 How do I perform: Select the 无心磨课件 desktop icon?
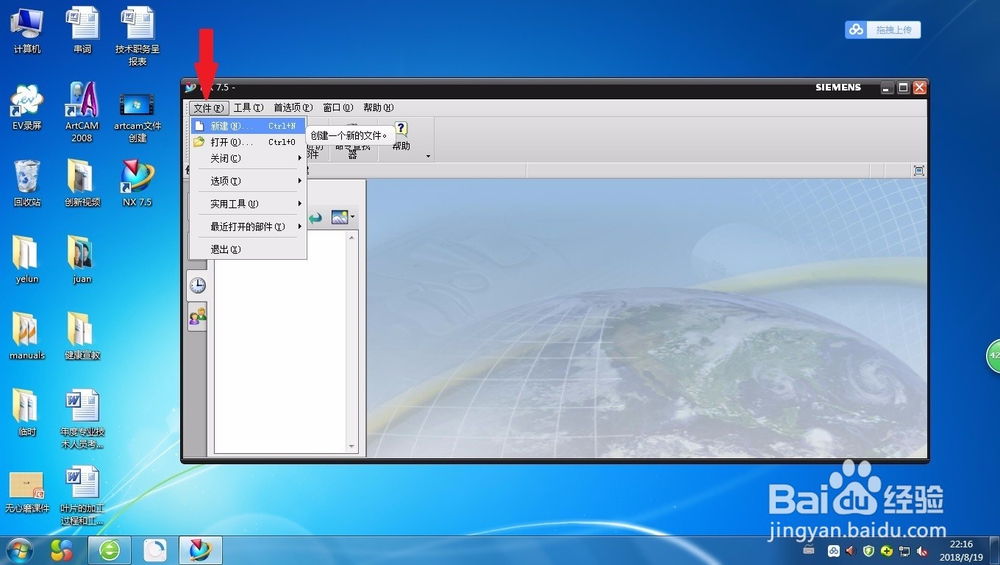pyautogui.click(x=27, y=492)
